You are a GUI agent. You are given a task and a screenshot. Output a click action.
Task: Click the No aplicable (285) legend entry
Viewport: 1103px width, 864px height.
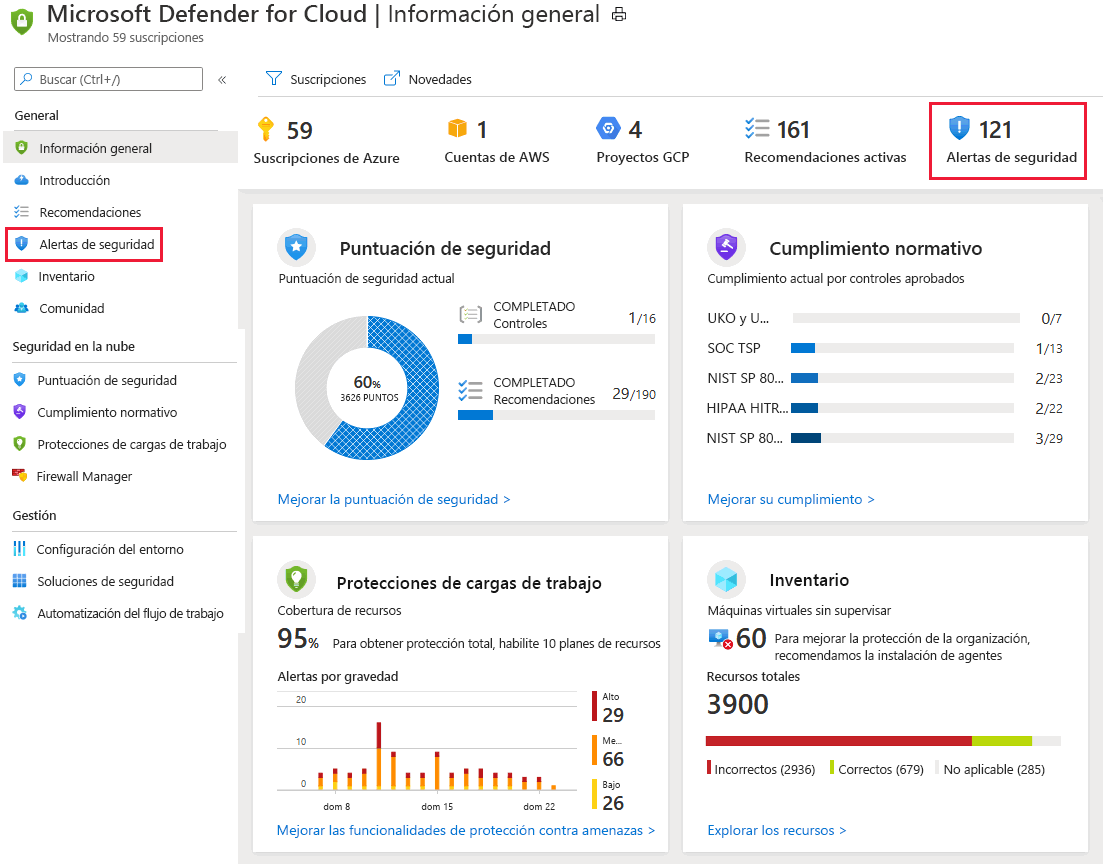coord(990,769)
